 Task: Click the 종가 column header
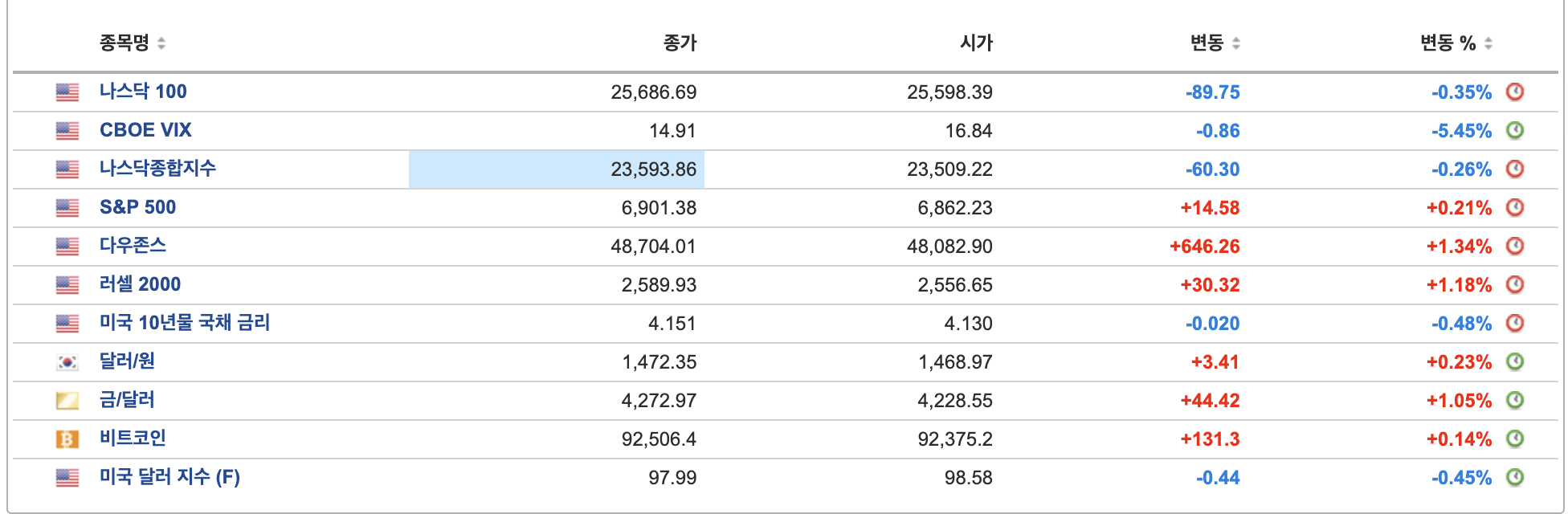click(680, 43)
